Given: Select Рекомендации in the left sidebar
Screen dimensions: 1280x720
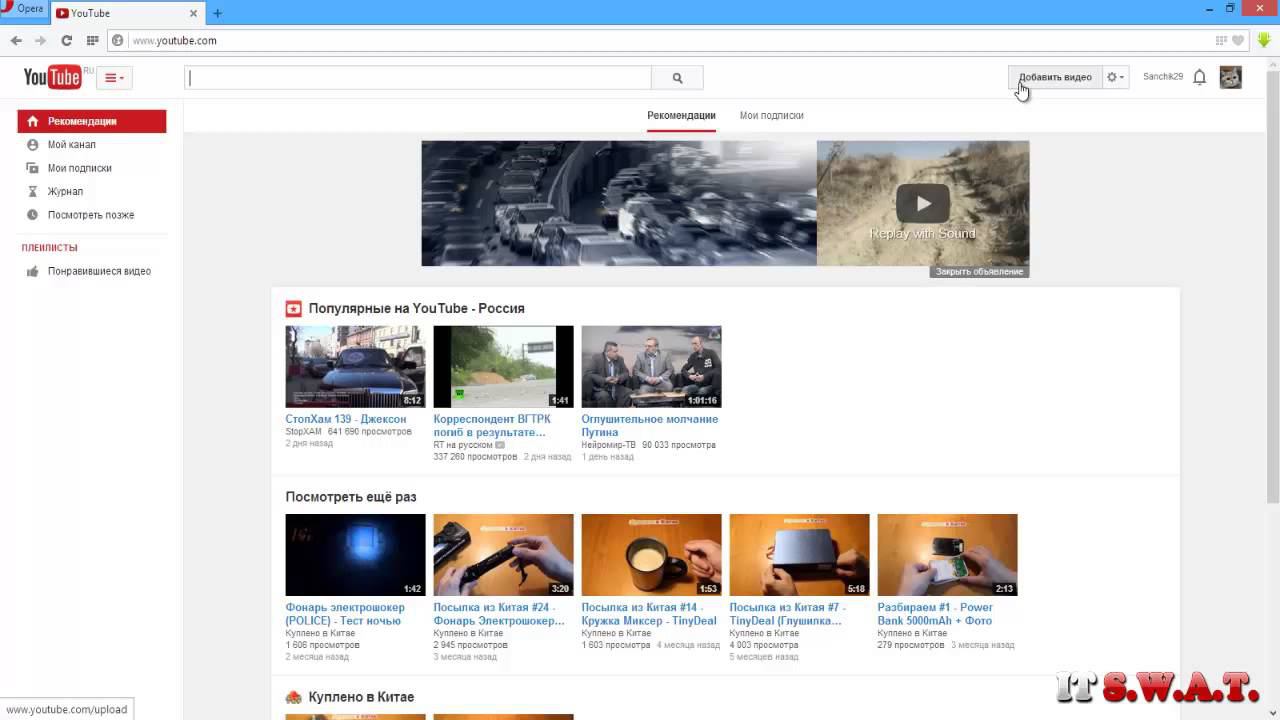Looking at the screenshot, I should 92,121.
